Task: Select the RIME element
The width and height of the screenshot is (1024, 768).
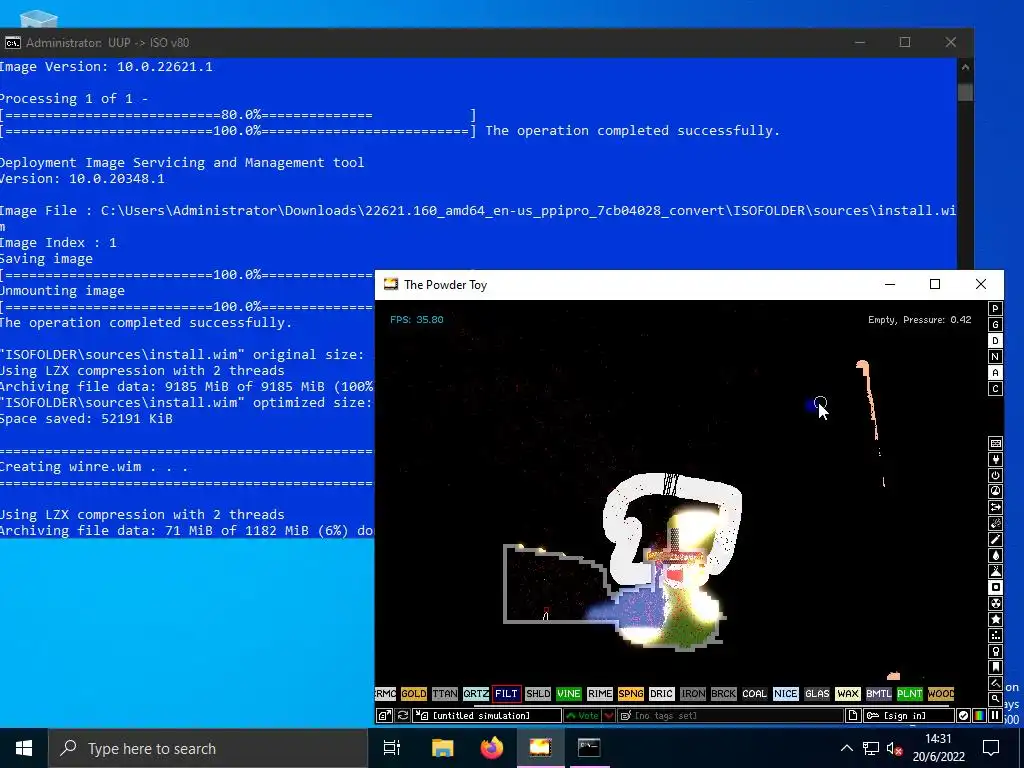Action: pos(600,694)
